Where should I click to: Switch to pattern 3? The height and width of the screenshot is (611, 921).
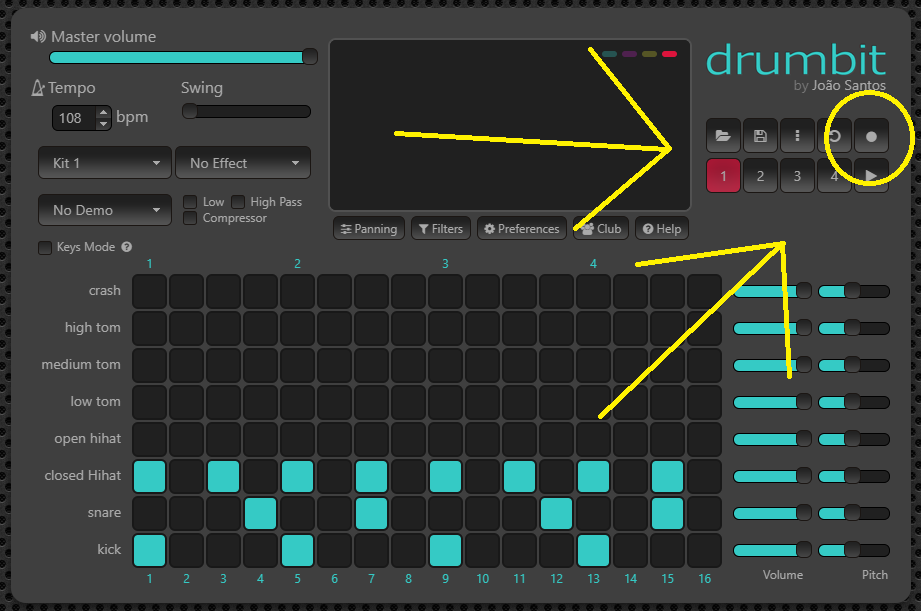coord(797,176)
